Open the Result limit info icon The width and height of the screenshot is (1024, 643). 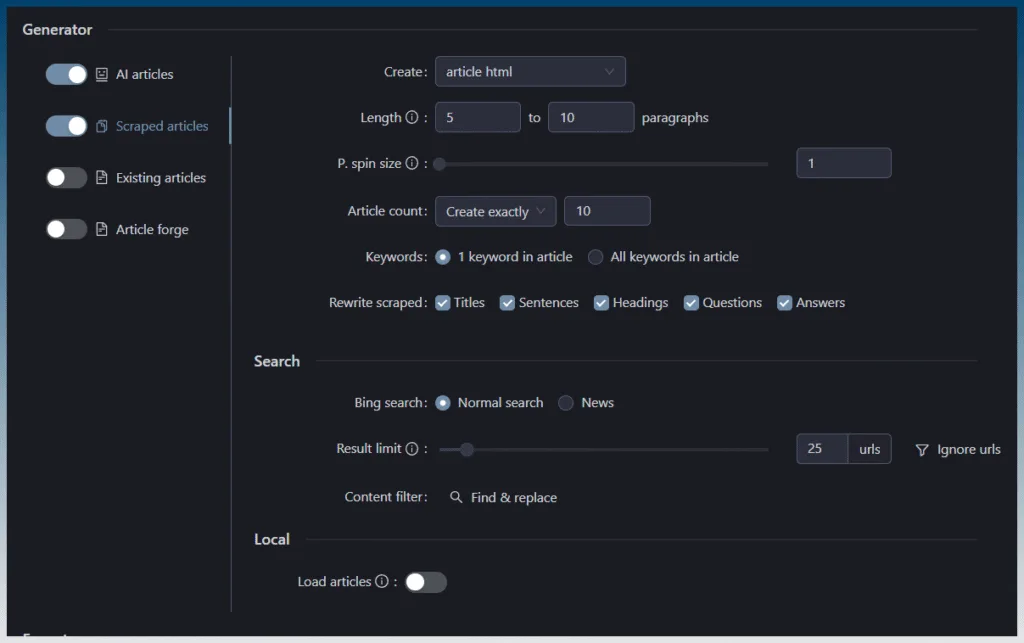click(x=411, y=448)
